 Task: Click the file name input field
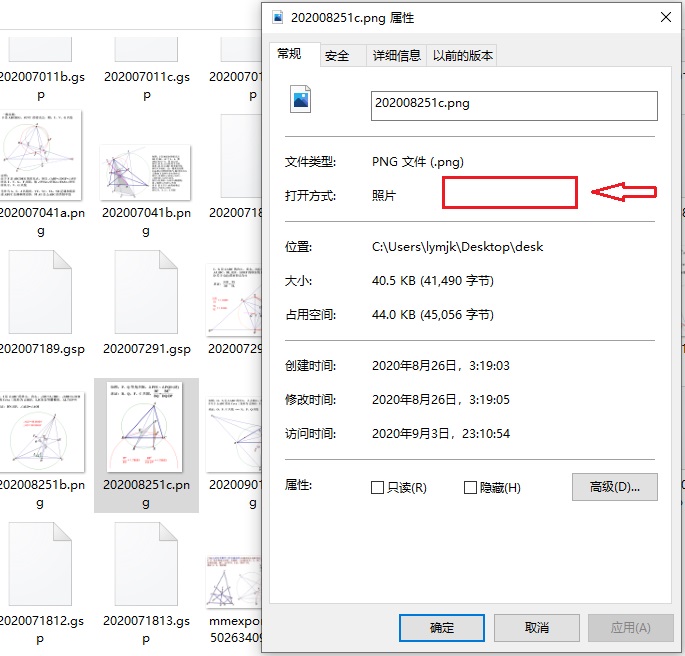pos(514,106)
